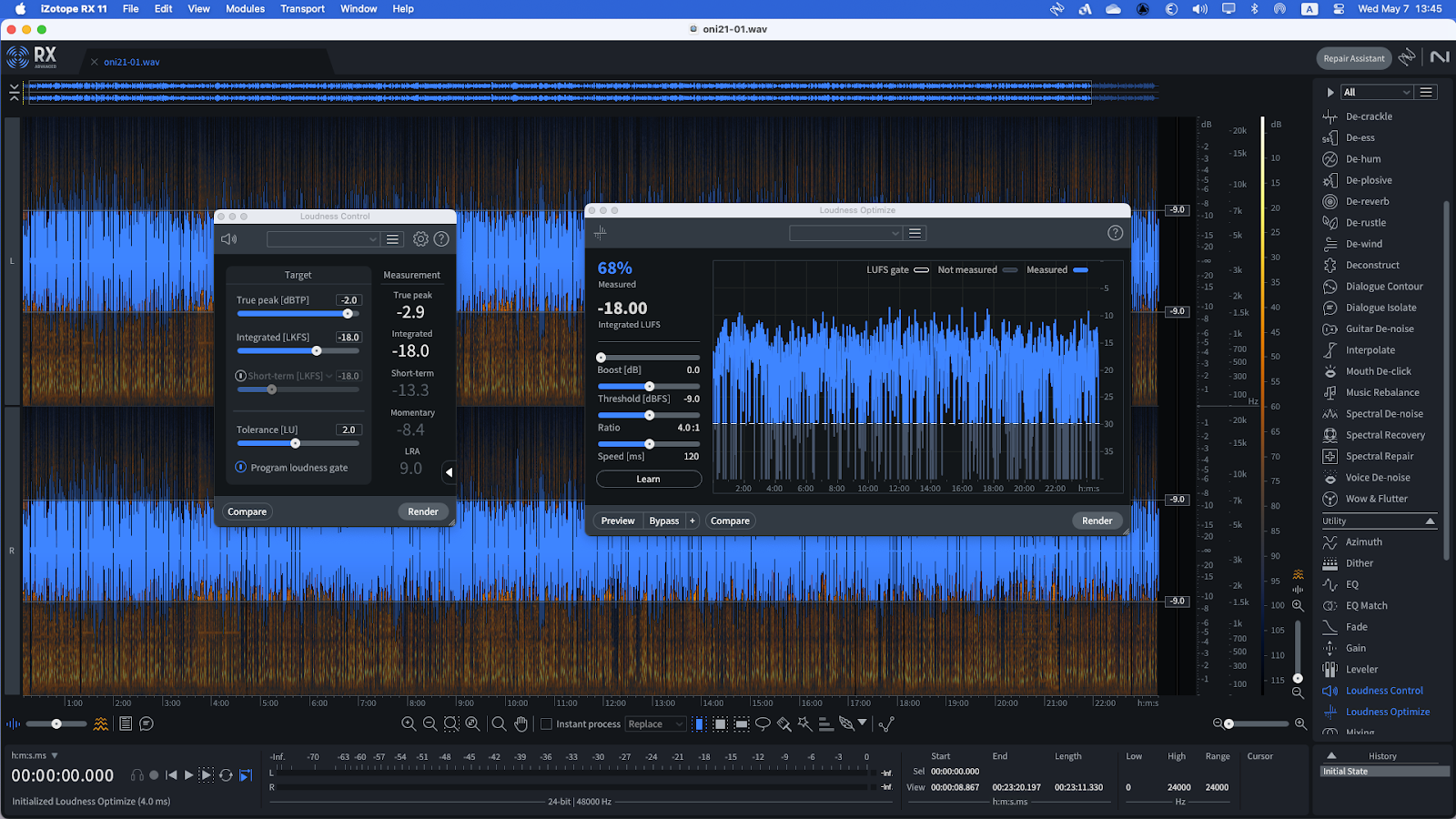Click the loop playback icon
Screen dimensions: 1456x819
click(226, 775)
